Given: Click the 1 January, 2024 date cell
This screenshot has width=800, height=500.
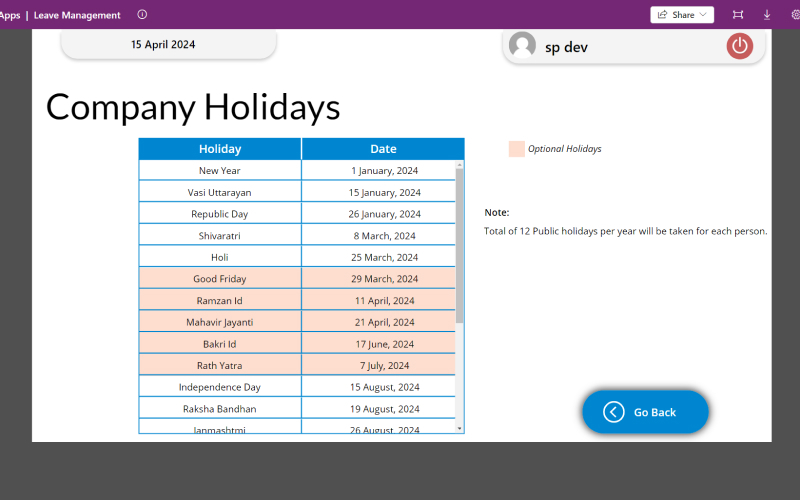Looking at the screenshot, I should (379, 170).
